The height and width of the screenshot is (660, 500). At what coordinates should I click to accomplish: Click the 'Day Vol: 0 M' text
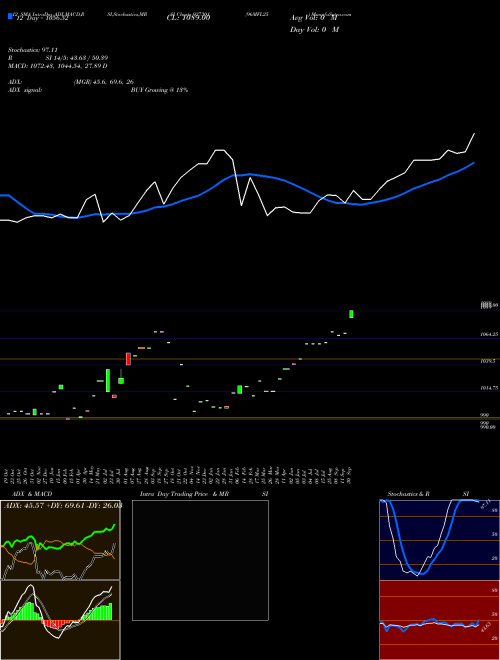pos(314,30)
